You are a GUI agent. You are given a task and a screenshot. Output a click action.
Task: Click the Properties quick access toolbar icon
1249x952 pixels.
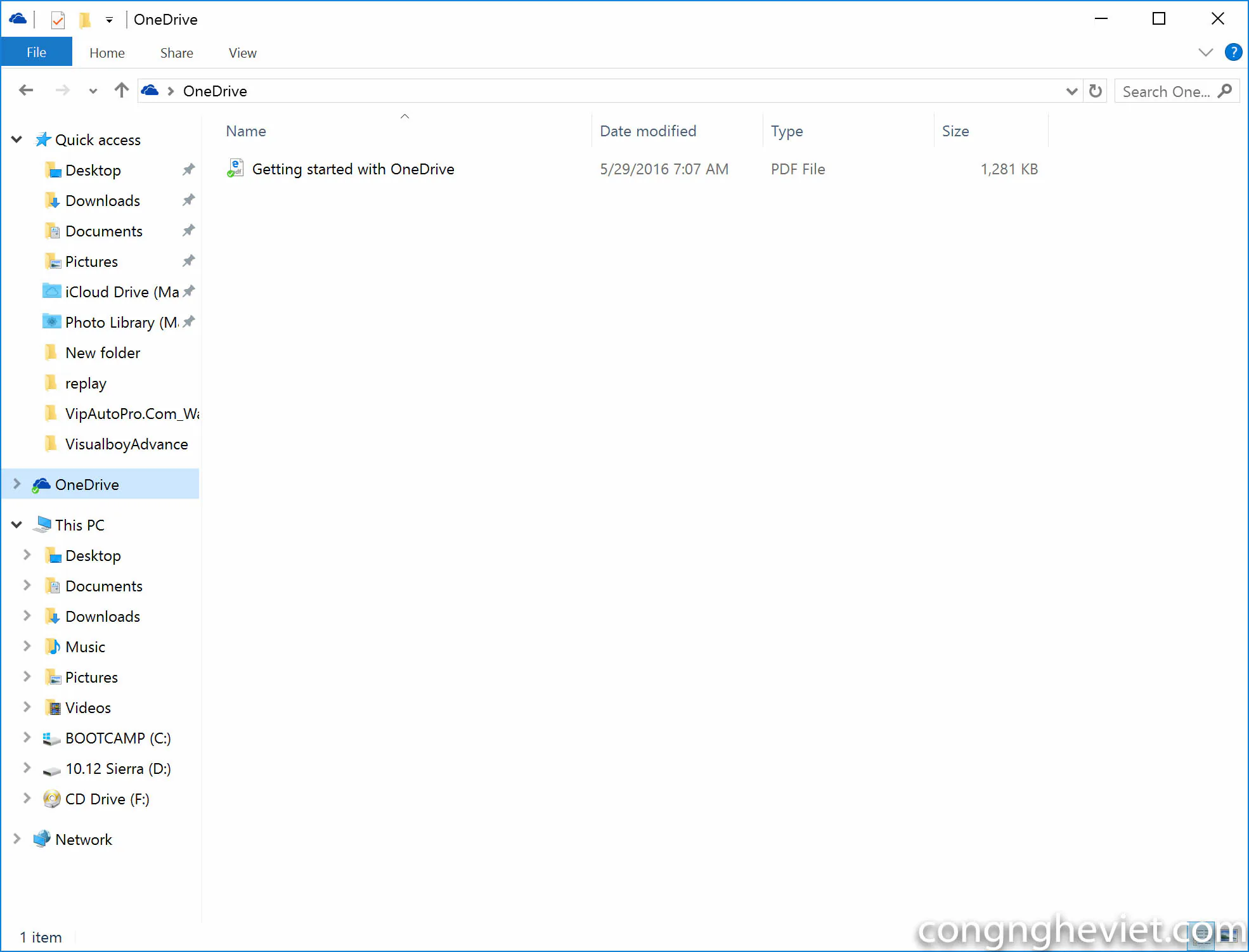[58, 20]
